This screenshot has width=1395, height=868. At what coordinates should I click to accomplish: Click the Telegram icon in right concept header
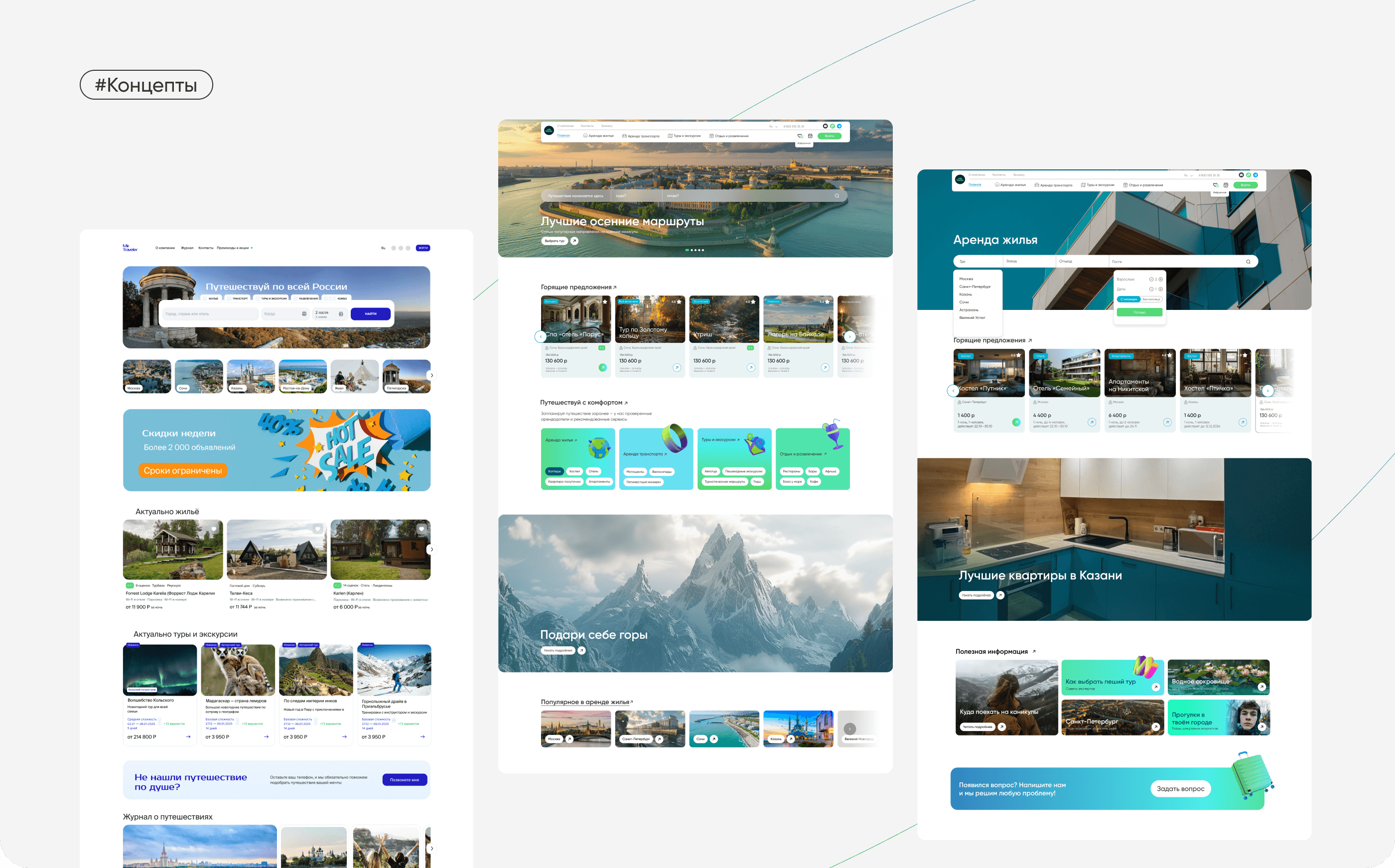pyautogui.click(x=1255, y=175)
